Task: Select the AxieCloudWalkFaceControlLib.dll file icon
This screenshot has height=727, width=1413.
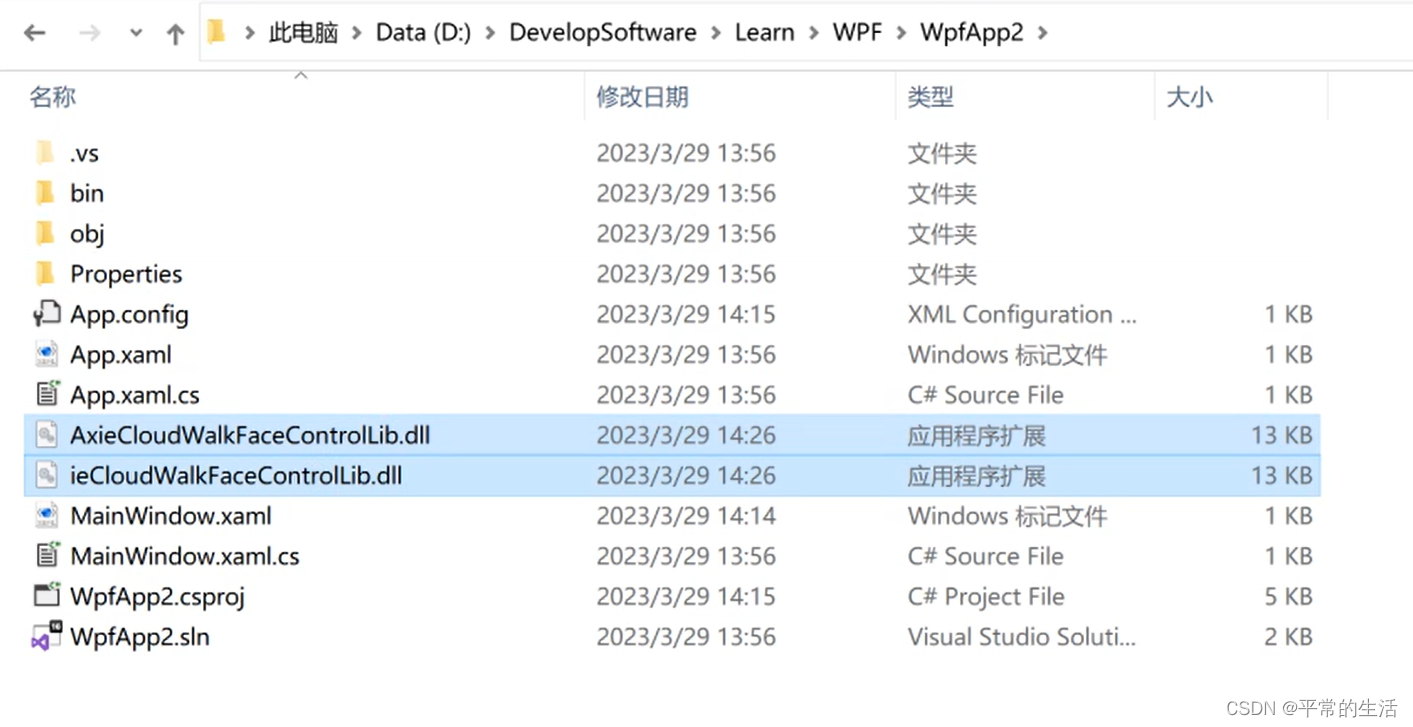Action: point(45,435)
